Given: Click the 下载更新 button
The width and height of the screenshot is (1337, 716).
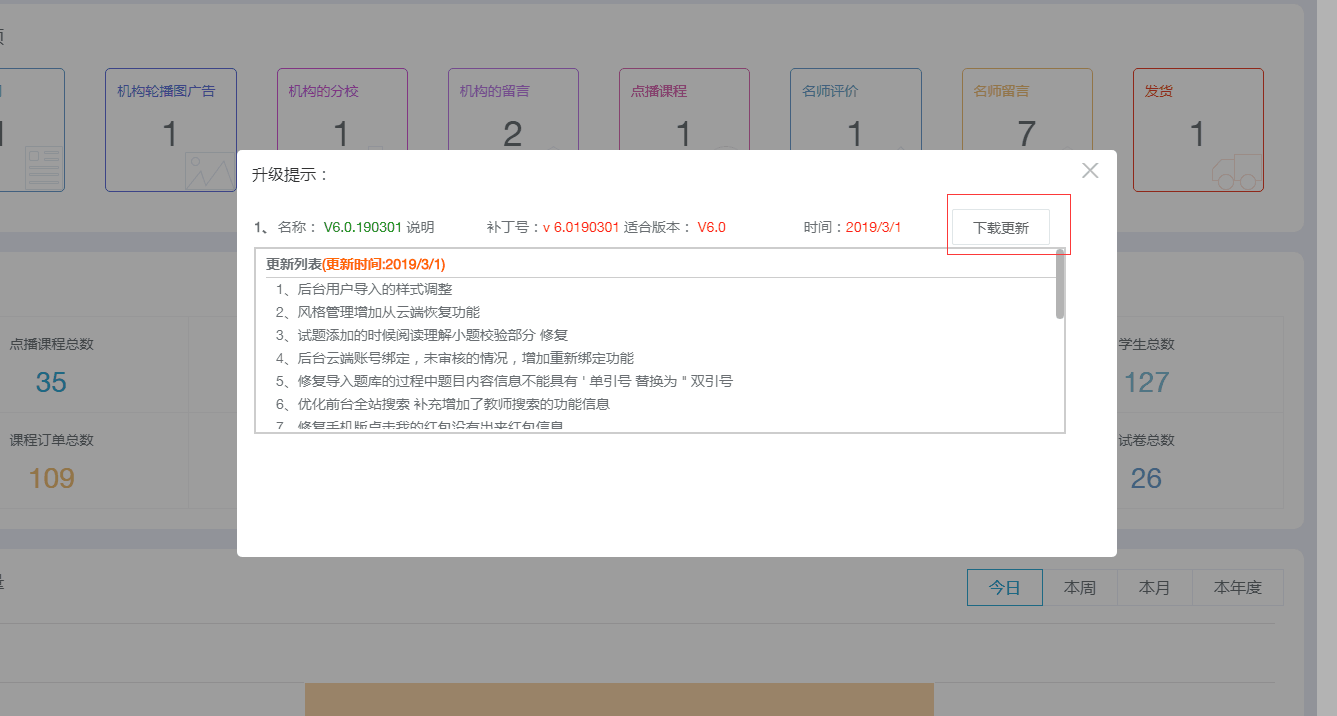Looking at the screenshot, I should click(x=1000, y=227).
